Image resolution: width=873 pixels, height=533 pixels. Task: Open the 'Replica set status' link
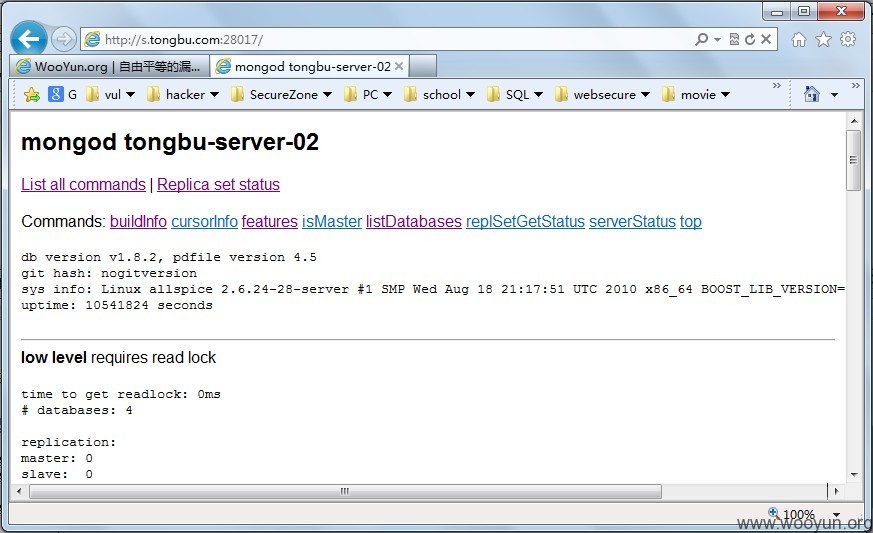click(x=218, y=184)
